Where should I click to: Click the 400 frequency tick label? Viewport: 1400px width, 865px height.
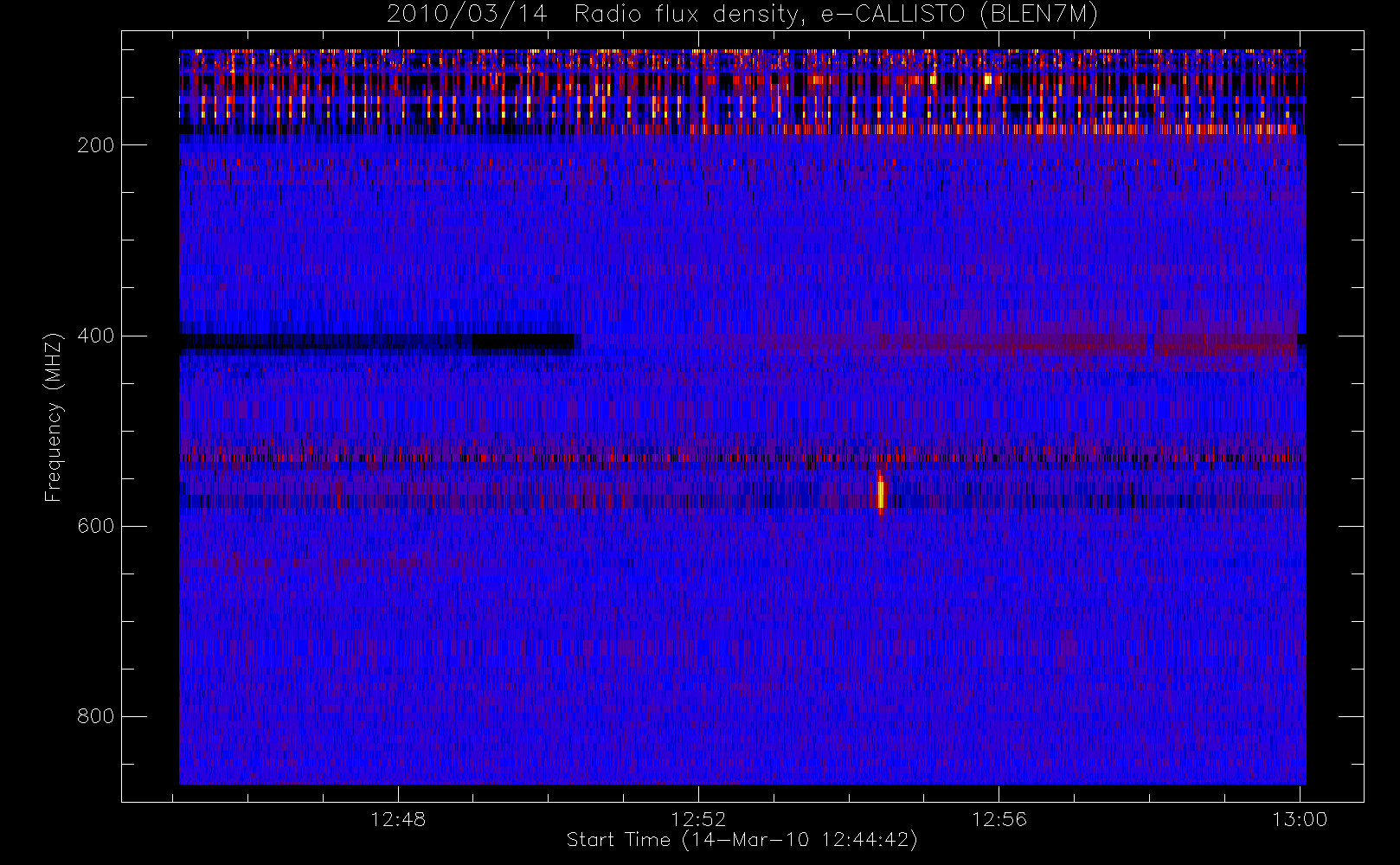pyautogui.click(x=95, y=336)
